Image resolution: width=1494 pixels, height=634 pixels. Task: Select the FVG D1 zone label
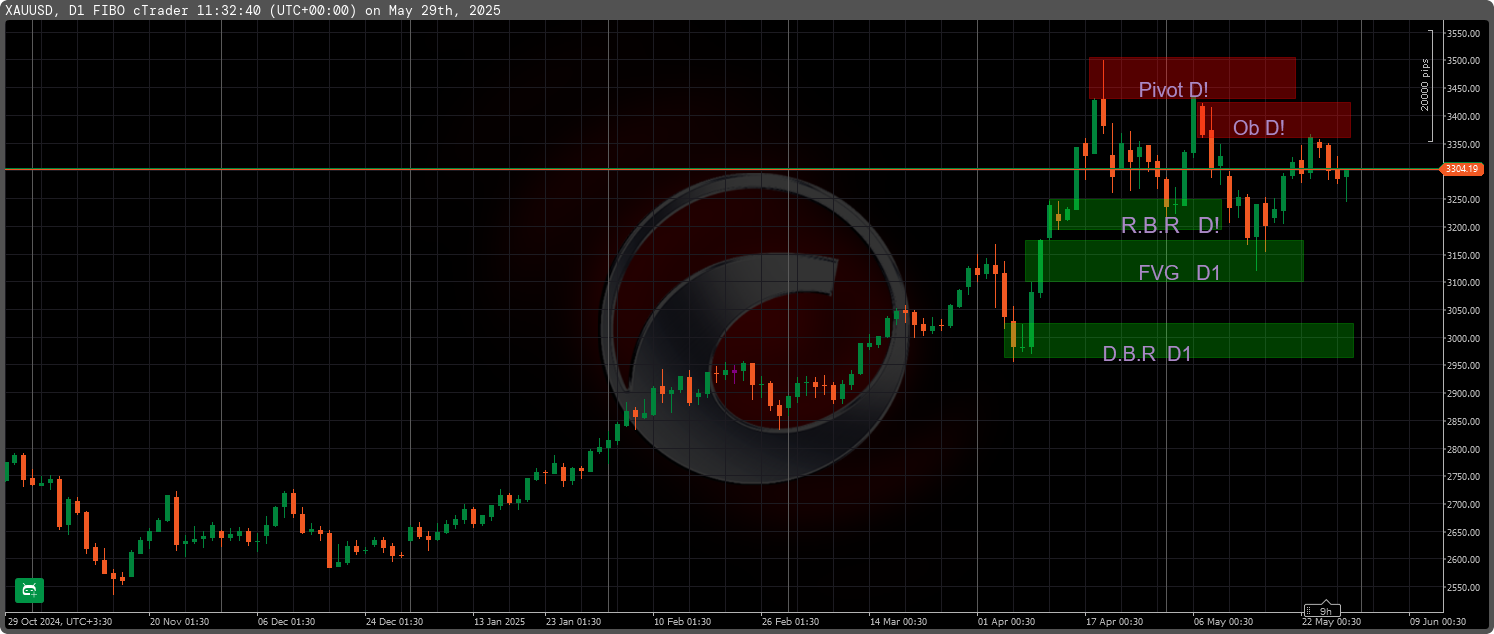pos(1179,272)
